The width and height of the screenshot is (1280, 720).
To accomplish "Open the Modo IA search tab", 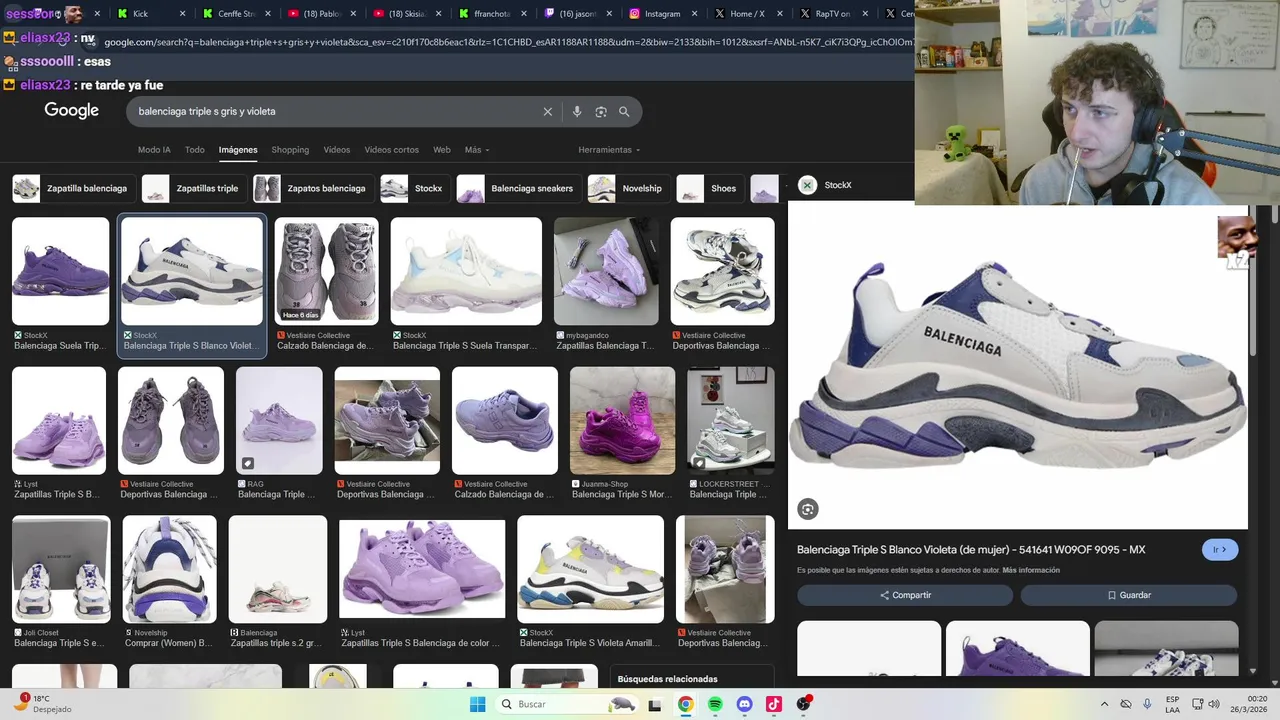I will tap(154, 150).
